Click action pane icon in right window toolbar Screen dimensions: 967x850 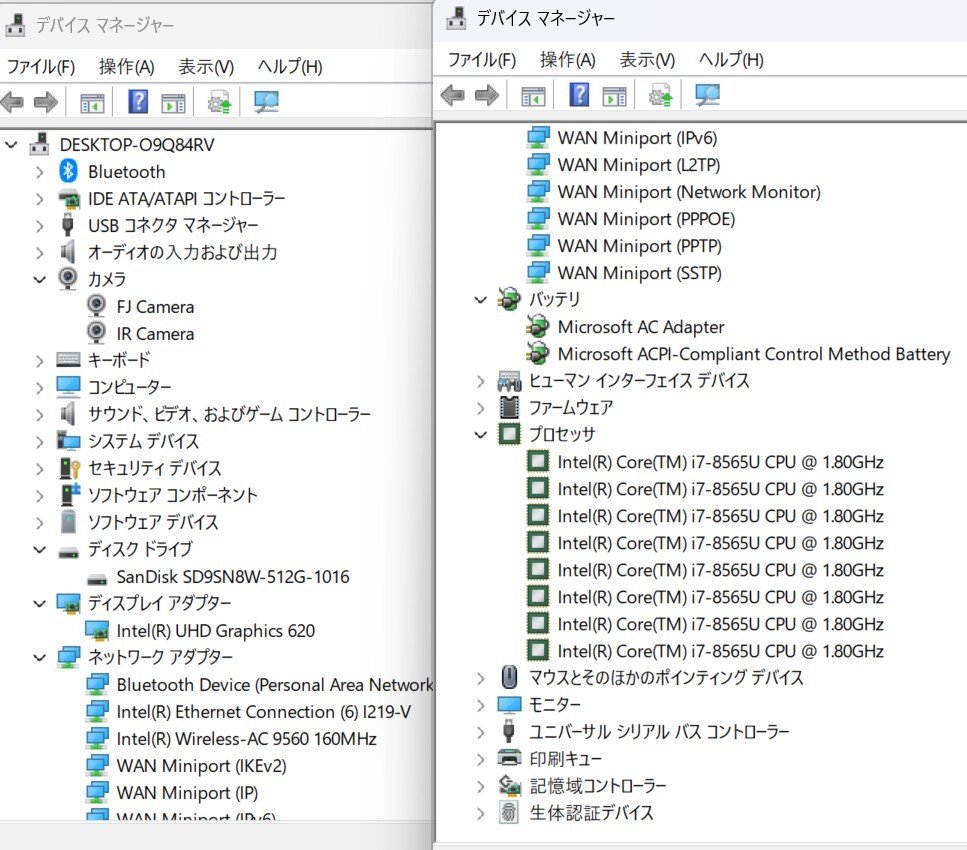(614, 96)
